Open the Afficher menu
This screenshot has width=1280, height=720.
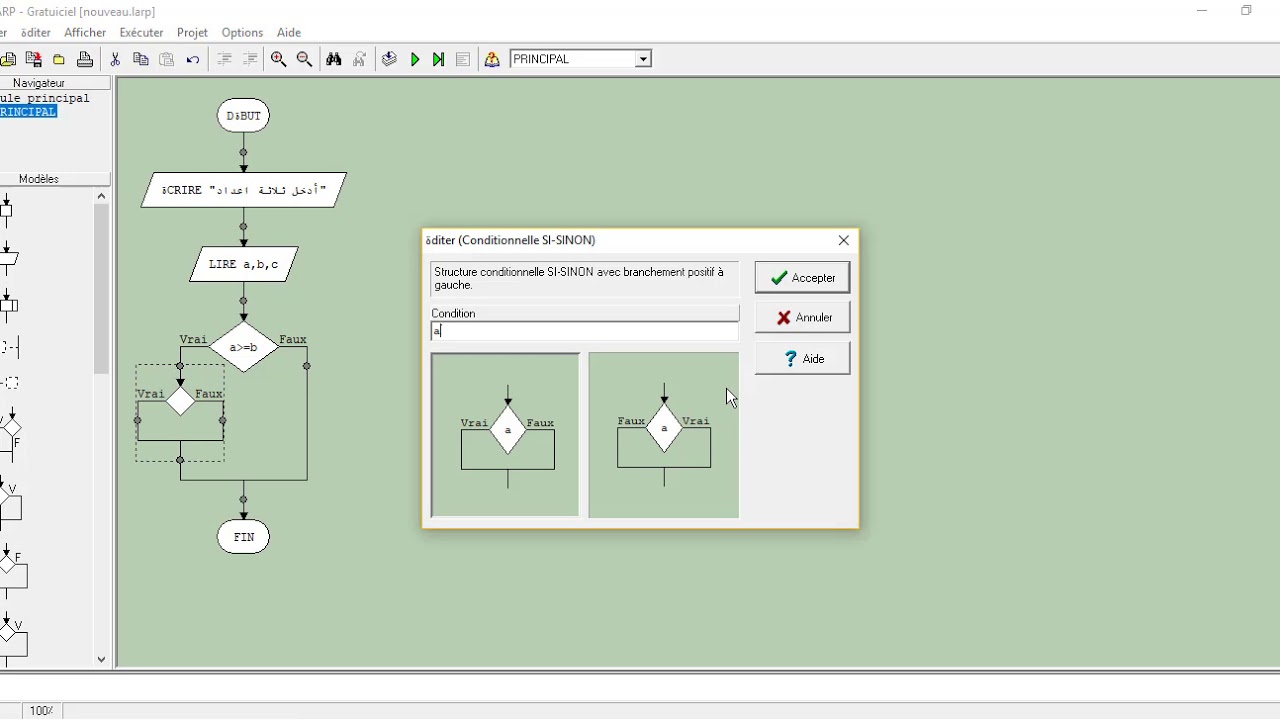[x=85, y=32]
